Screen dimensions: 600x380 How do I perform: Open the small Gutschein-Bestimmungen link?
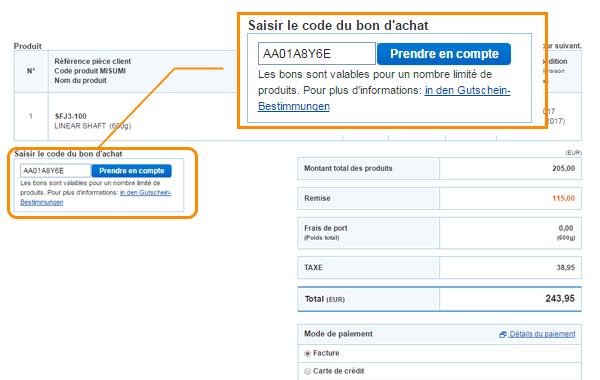click(x=96, y=197)
